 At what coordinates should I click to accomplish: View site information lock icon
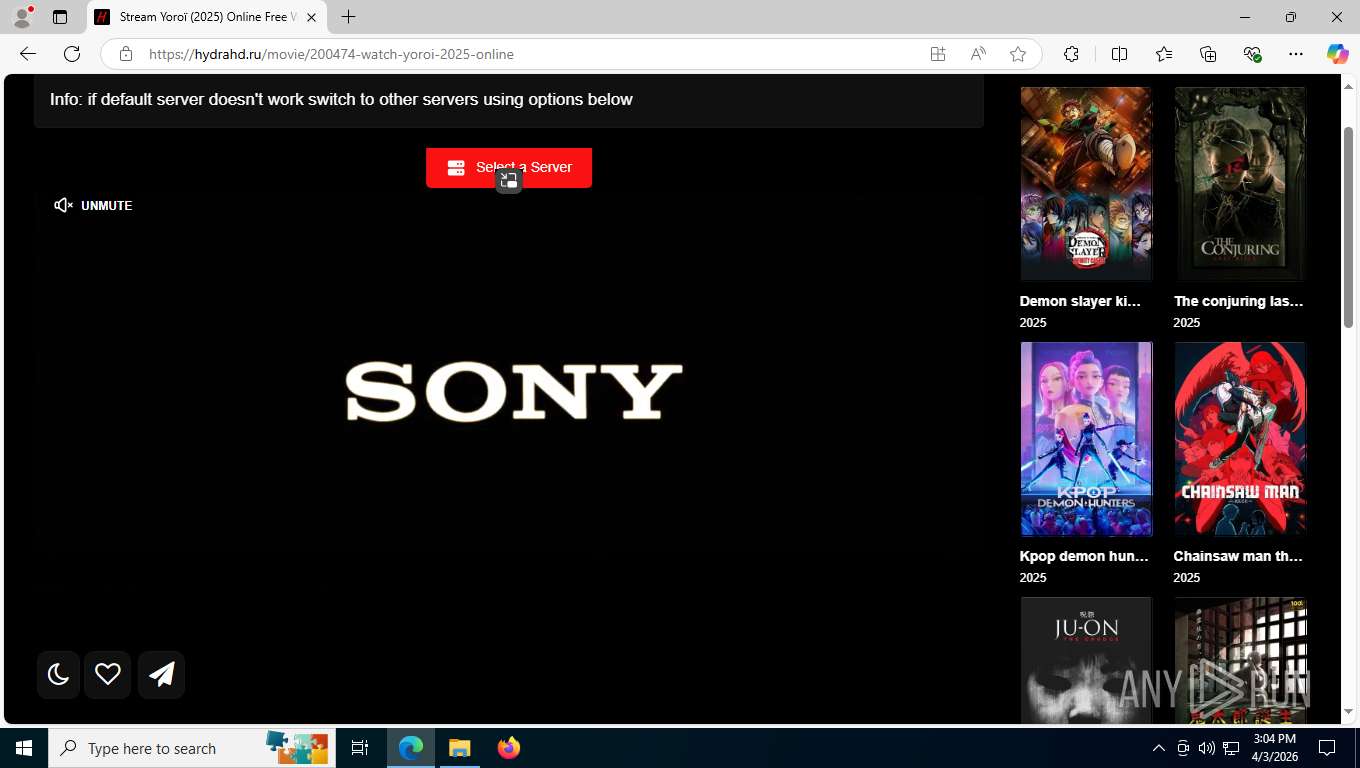point(126,54)
